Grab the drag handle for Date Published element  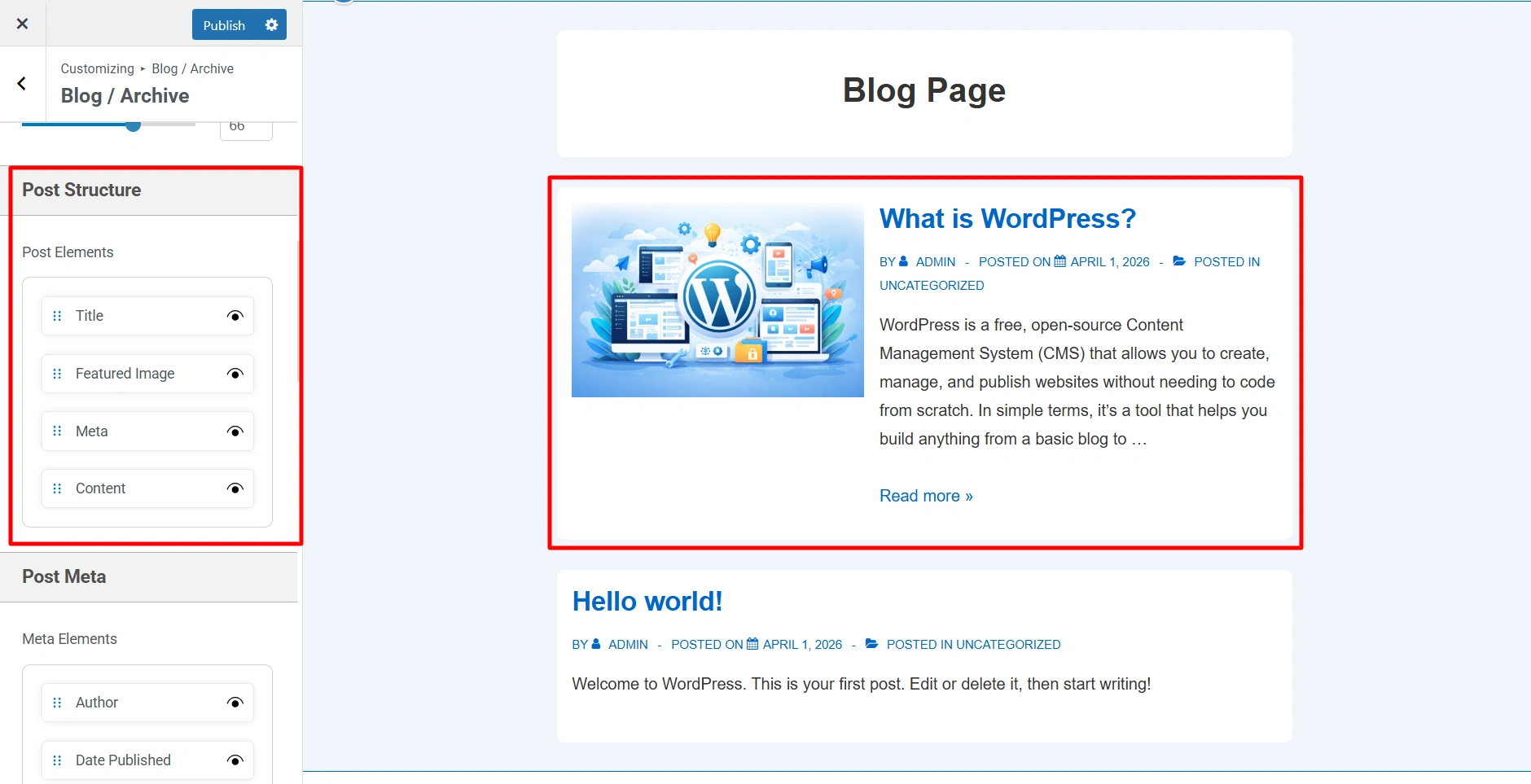[x=57, y=760]
